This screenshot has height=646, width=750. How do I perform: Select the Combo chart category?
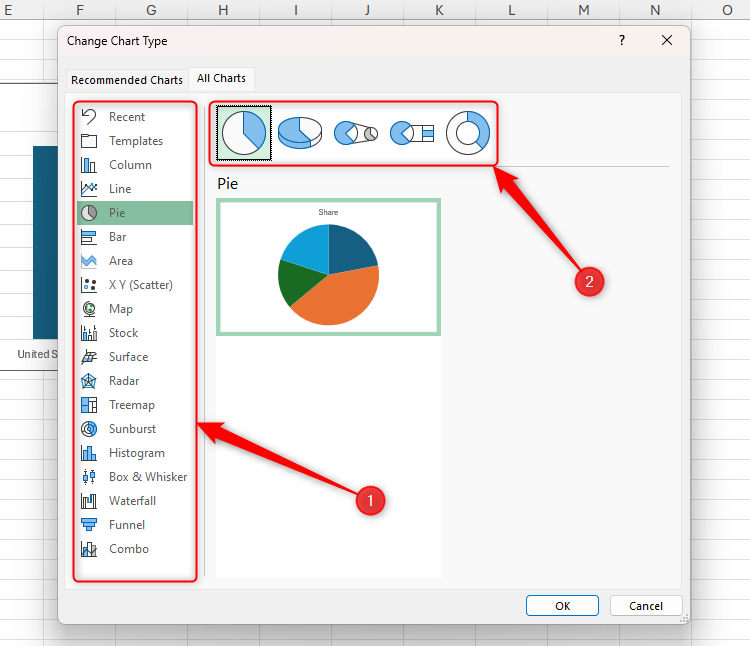[x=129, y=549]
